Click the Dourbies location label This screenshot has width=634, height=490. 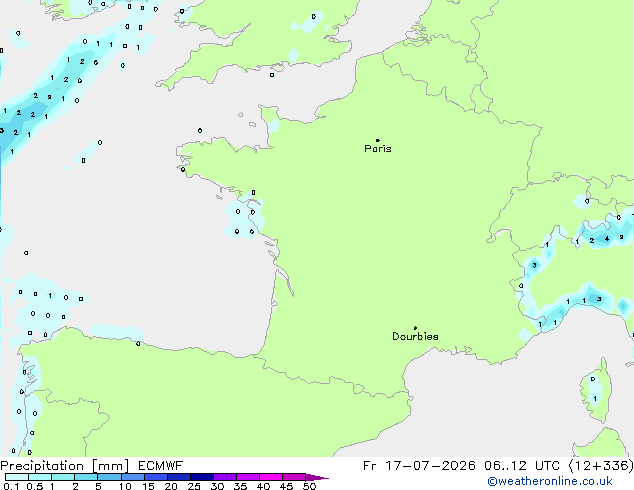click(x=415, y=336)
